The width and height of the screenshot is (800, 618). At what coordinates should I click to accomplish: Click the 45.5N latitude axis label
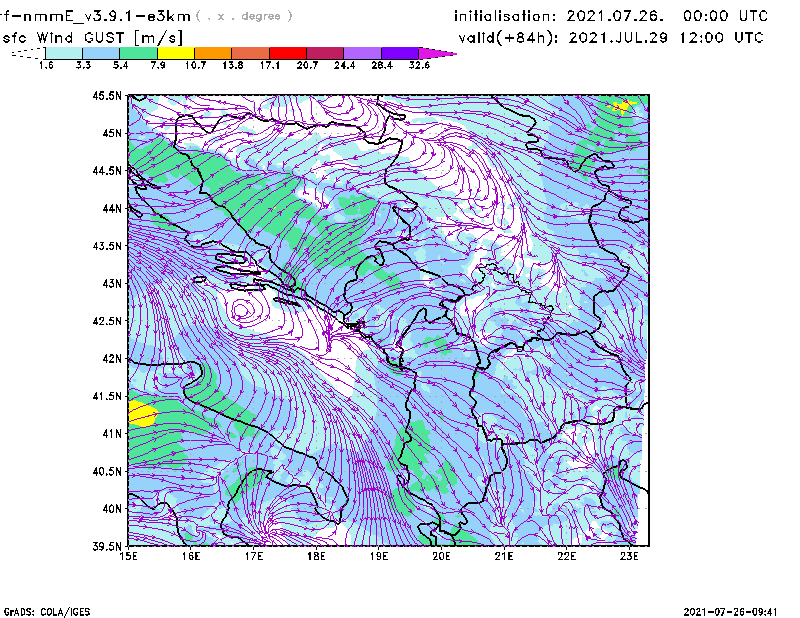[x=107, y=95]
